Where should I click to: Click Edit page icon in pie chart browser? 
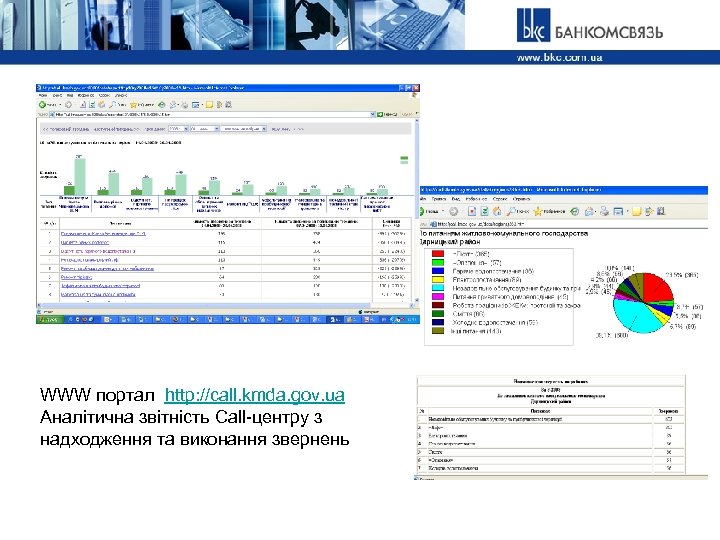pyautogui.click(x=619, y=211)
